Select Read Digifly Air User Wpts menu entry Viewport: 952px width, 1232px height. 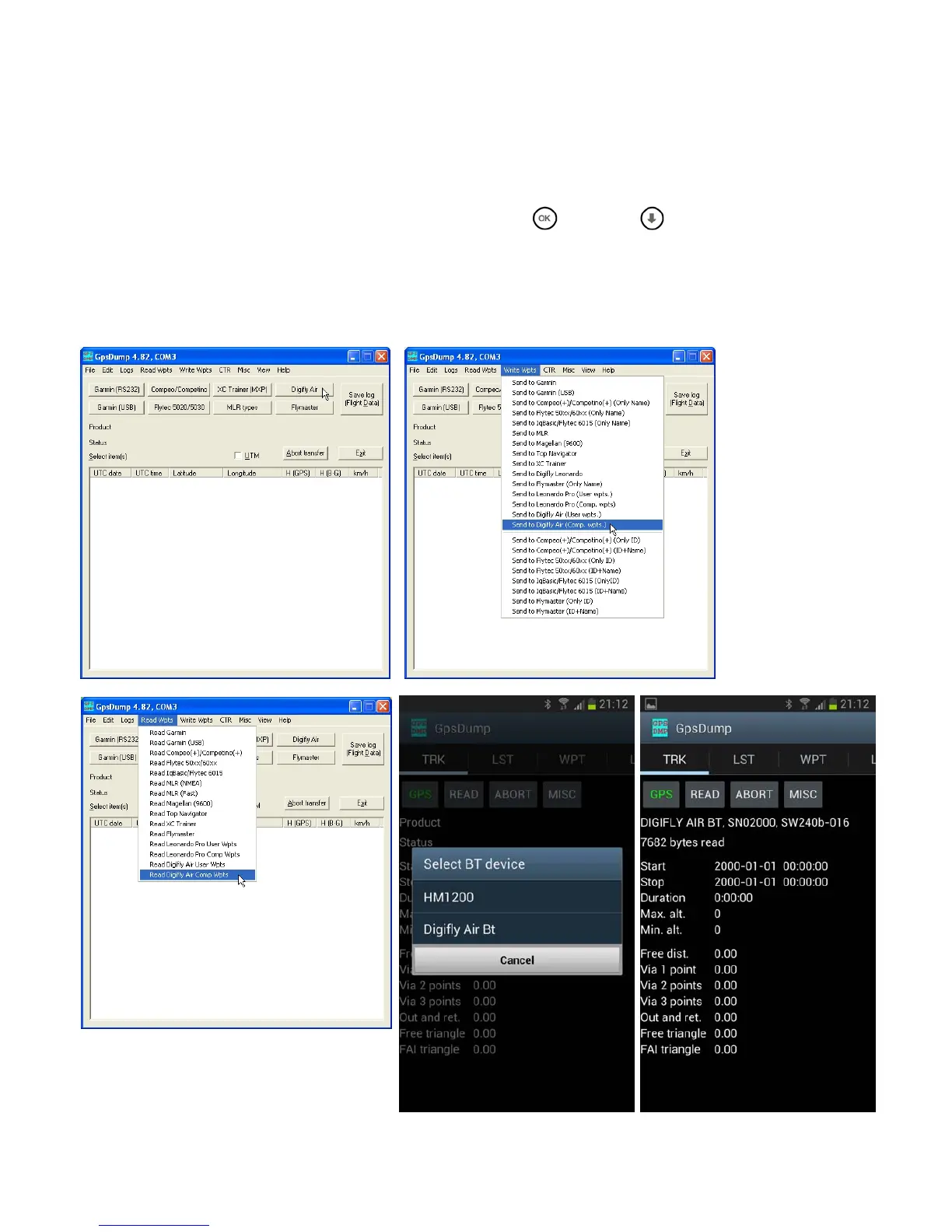198,864
